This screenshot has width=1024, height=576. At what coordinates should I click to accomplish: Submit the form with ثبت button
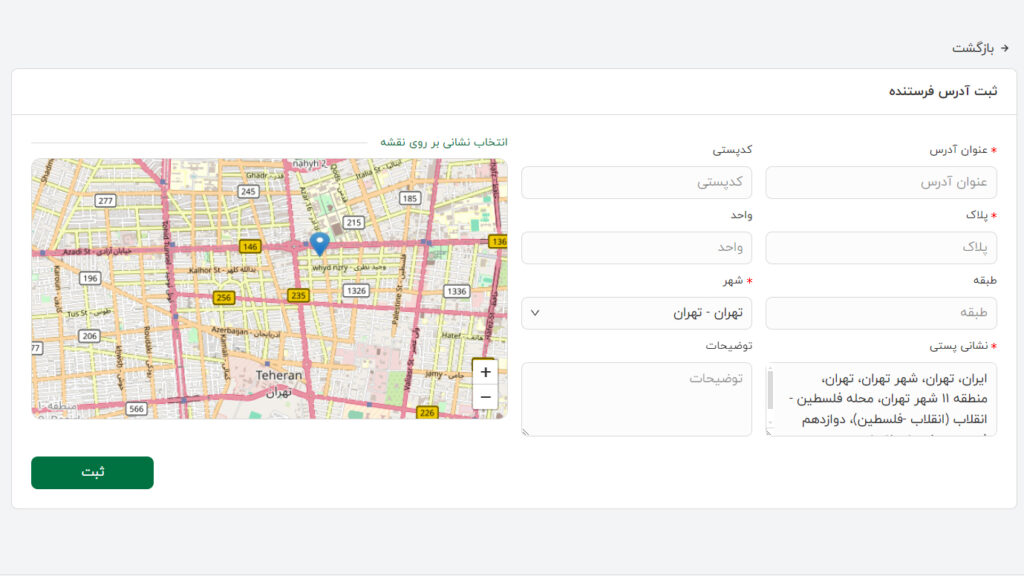pyautogui.click(x=92, y=472)
